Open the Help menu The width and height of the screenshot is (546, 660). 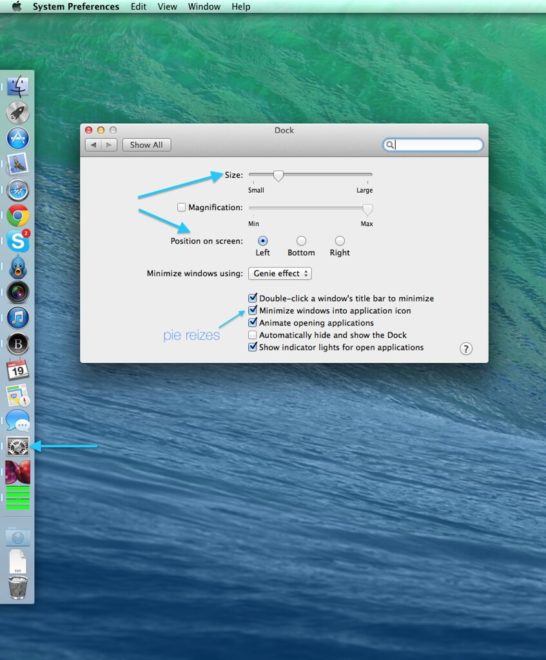(x=241, y=7)
